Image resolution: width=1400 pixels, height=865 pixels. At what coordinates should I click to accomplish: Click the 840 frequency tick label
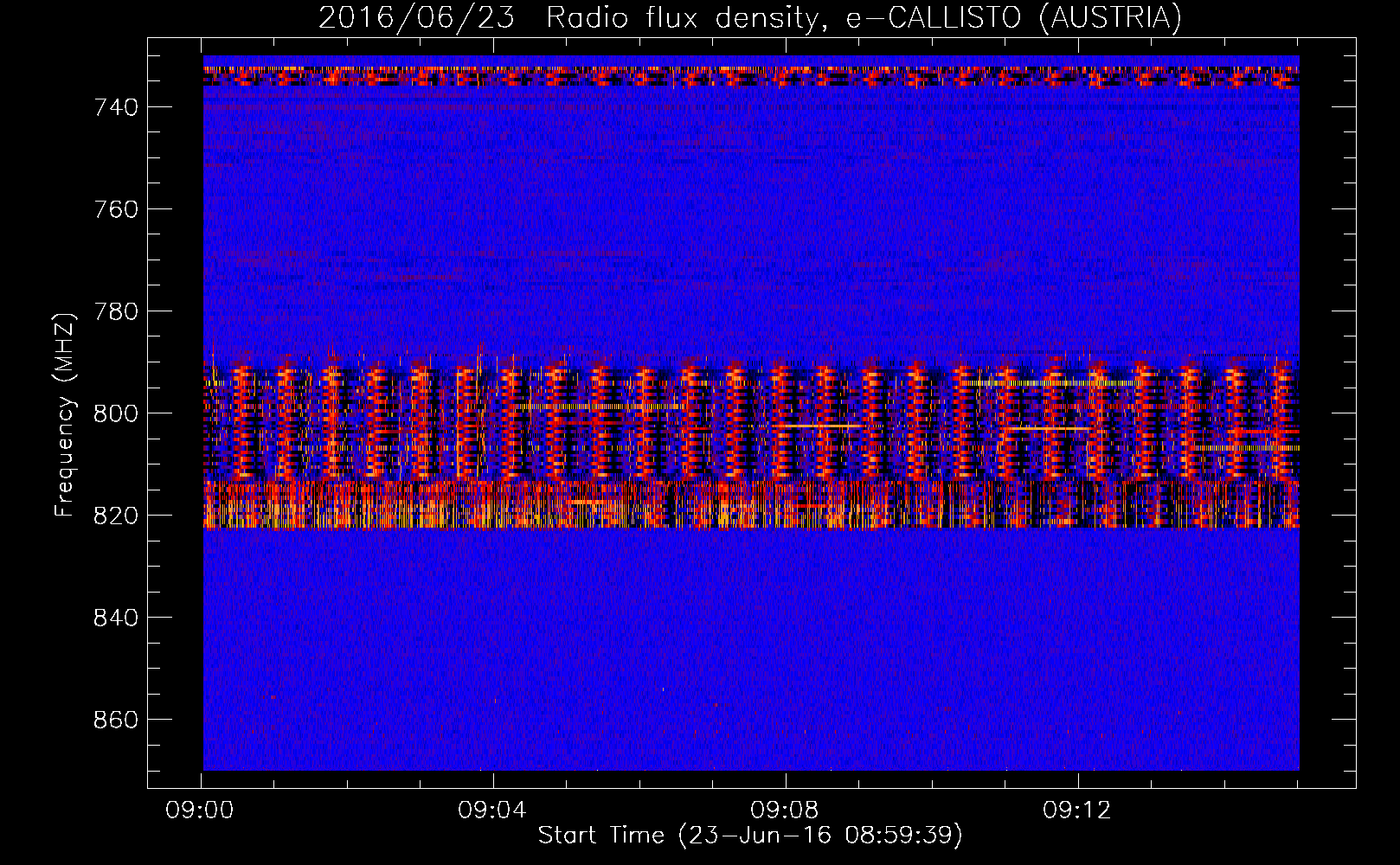pyautogui.click(x=116, y=618)
